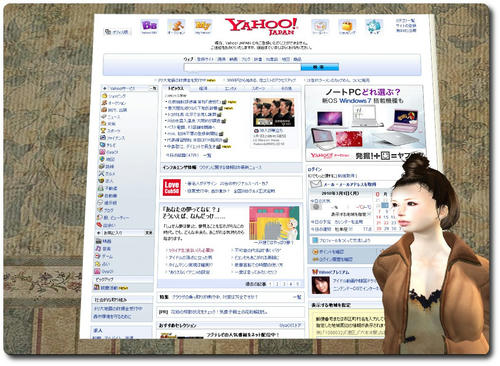The width and height of the screenshot is (500, 366).
Task: Select ウェブ search category above search box
Action: click(x=188, y=59)
